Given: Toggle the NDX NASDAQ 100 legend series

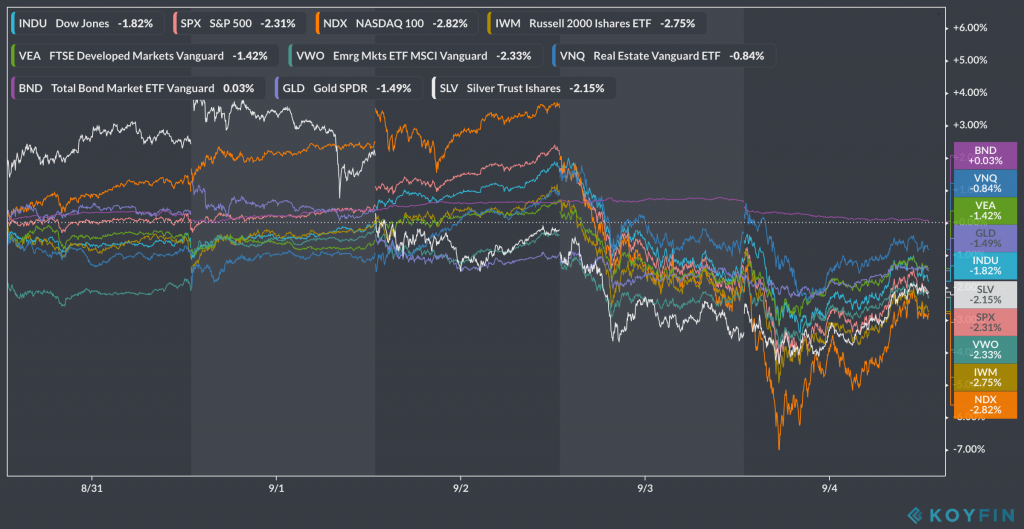Looking at the screenshot, I should [395, 23].
